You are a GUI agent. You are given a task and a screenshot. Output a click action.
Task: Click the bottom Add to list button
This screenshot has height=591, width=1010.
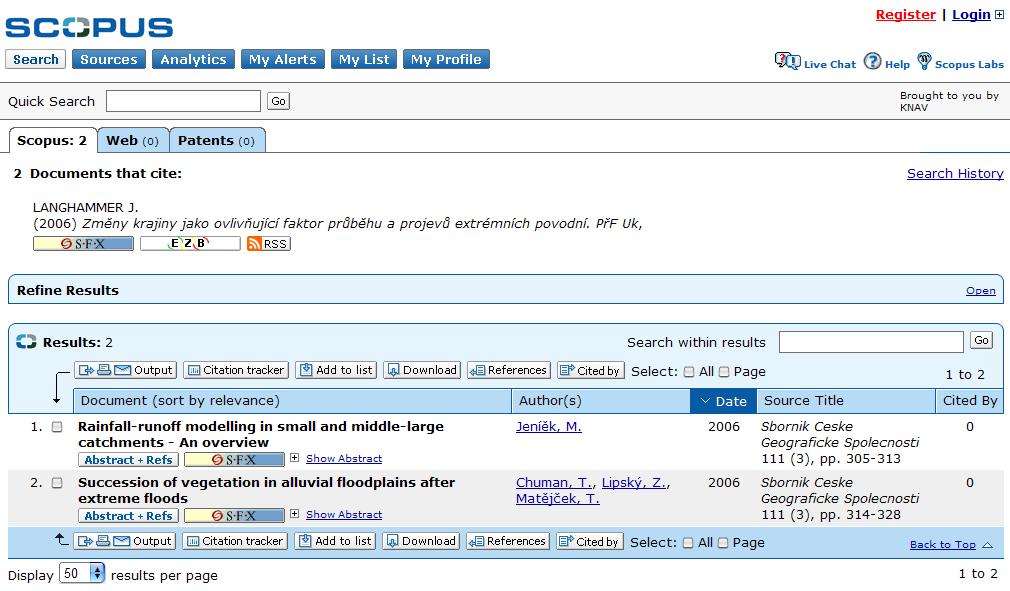[335, 541]
